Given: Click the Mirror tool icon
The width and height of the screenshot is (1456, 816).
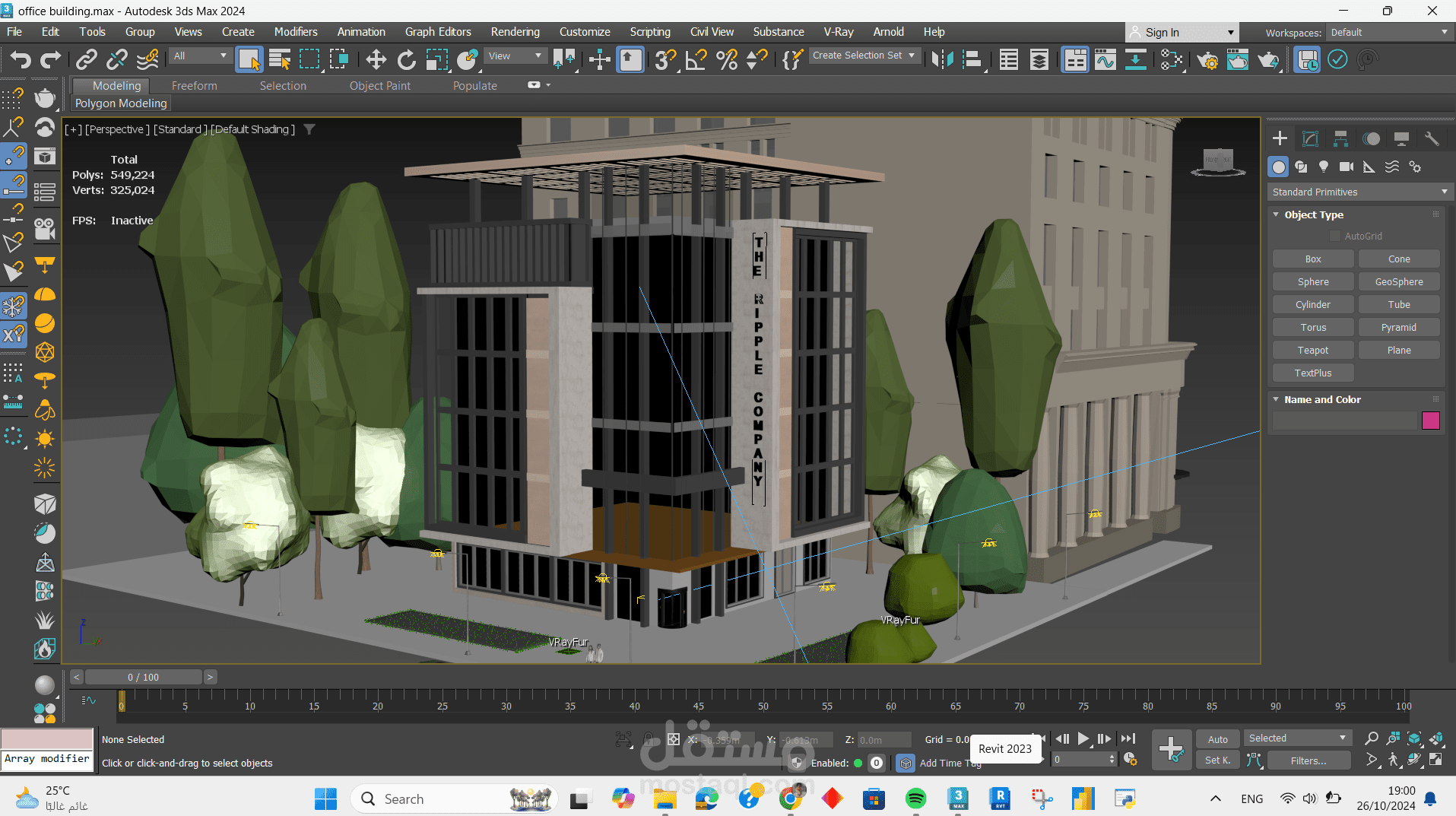Looking at the screenshot, I should point(942,59).
